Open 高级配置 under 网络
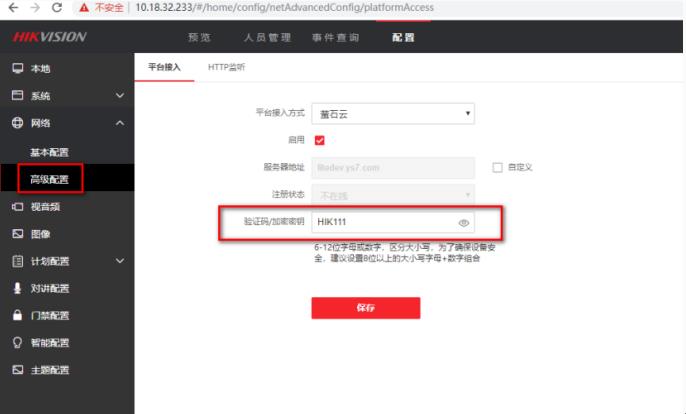 49,179
